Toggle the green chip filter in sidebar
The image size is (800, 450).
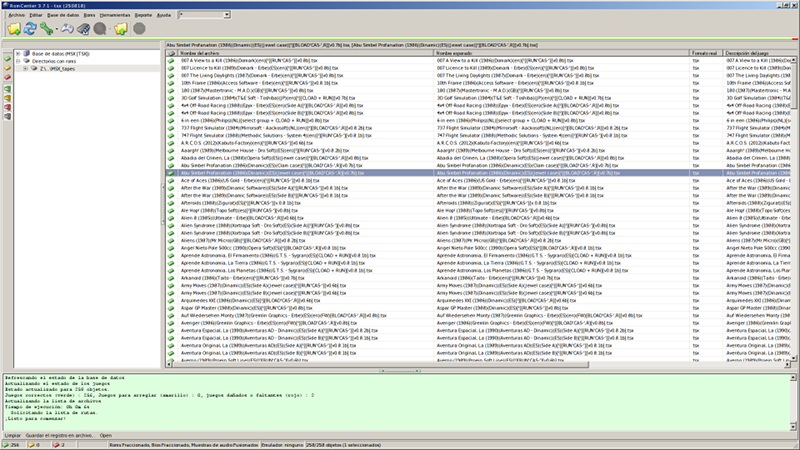7,59
